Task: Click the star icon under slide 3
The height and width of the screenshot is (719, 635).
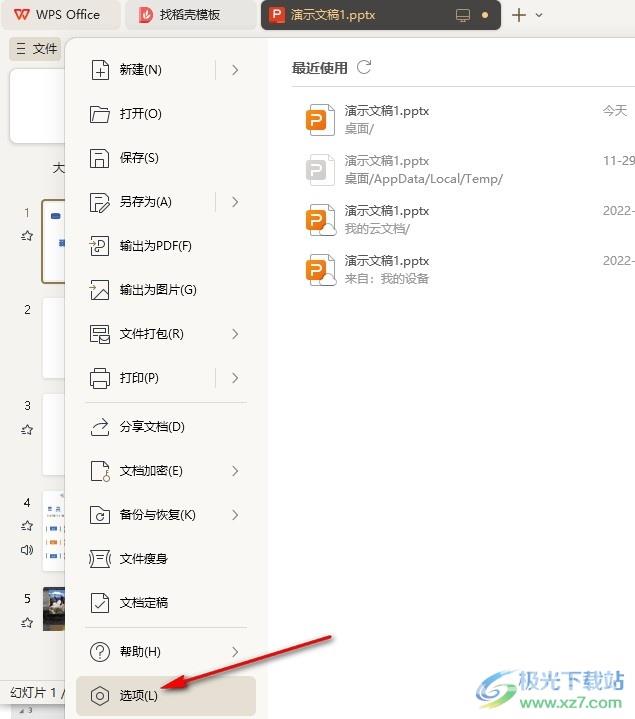Action: 27,430
